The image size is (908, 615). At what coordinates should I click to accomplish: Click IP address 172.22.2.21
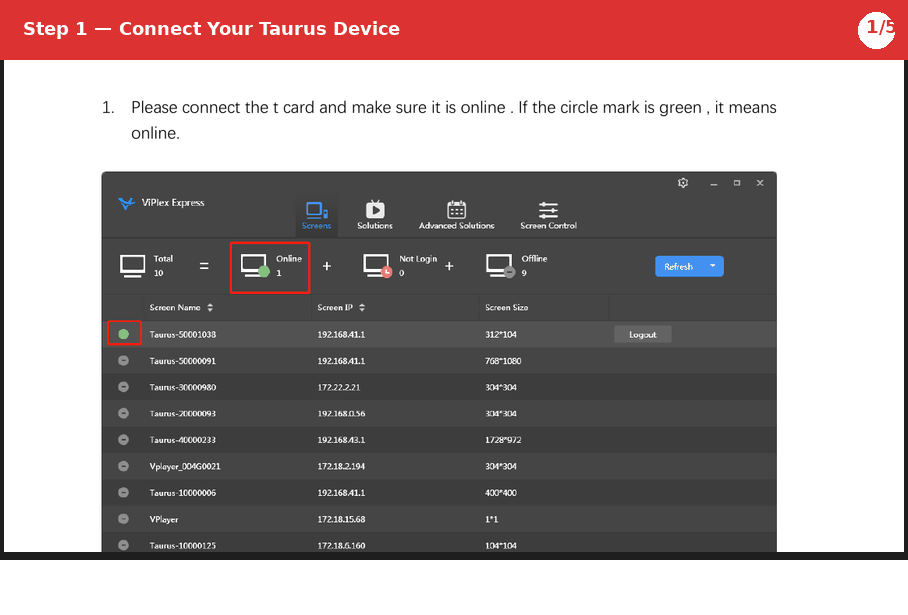(x=339, y=387)
